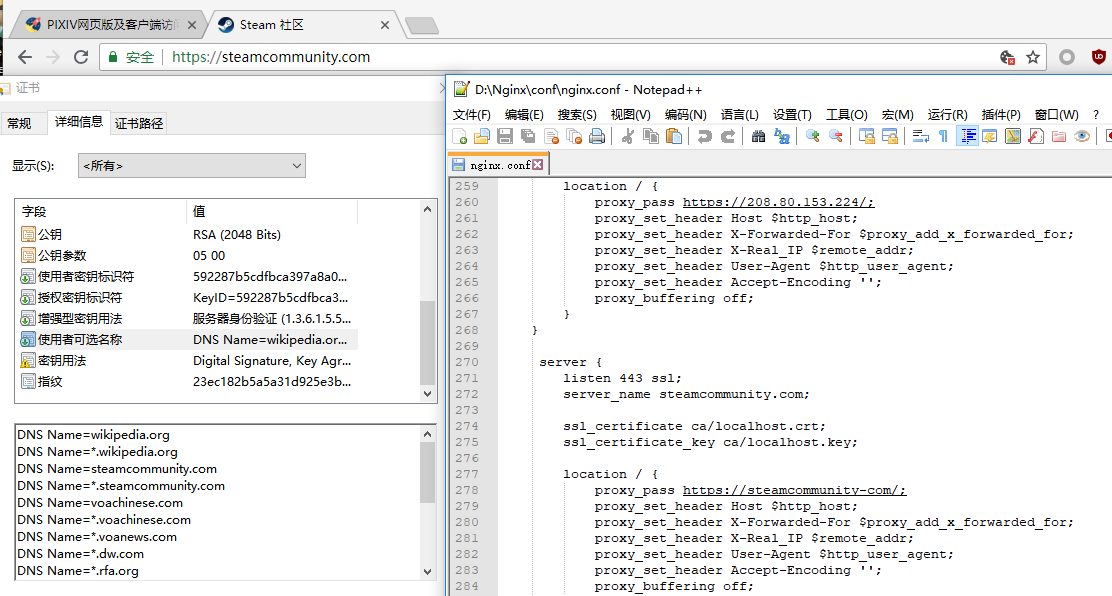The width and height of the screenshot is (1112, 596).
Task: Bookmark page with the star icon
Action: point(1033,57)
